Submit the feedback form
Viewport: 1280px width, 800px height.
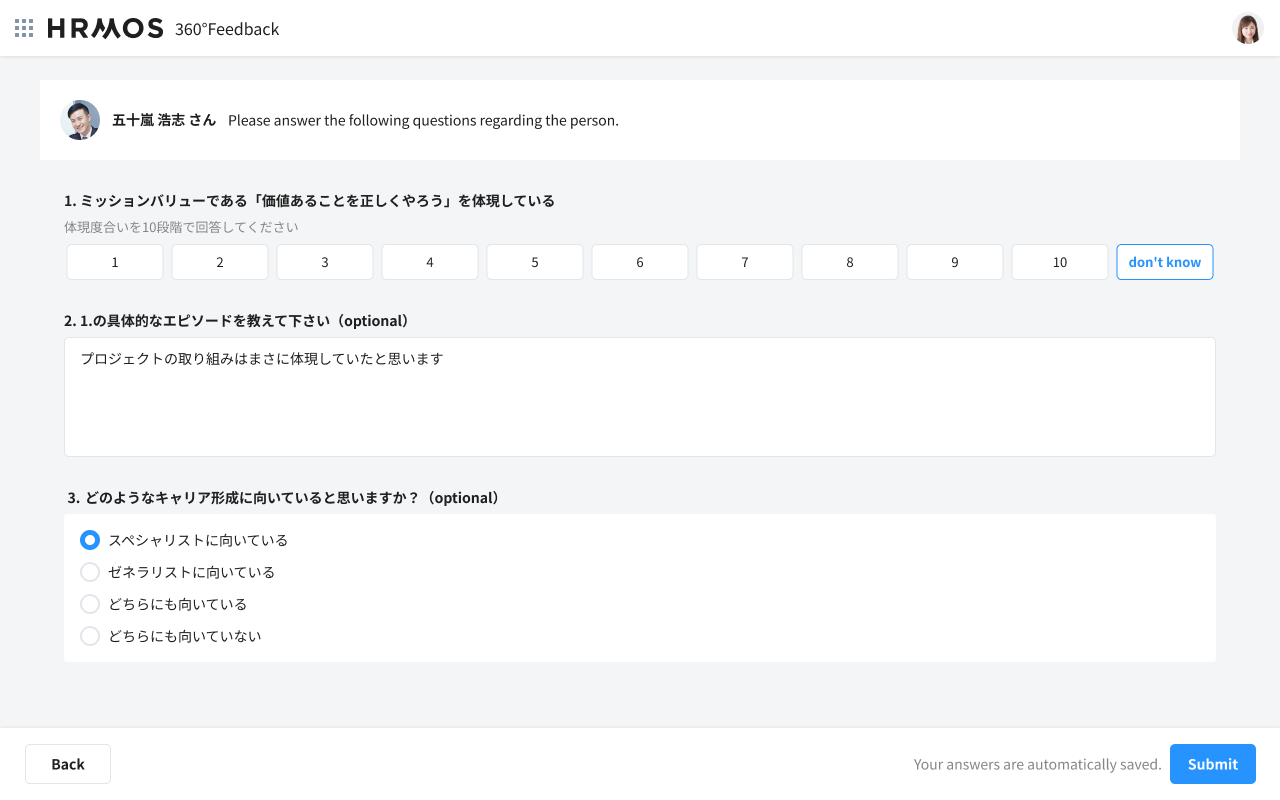[x=1212, y=764]
